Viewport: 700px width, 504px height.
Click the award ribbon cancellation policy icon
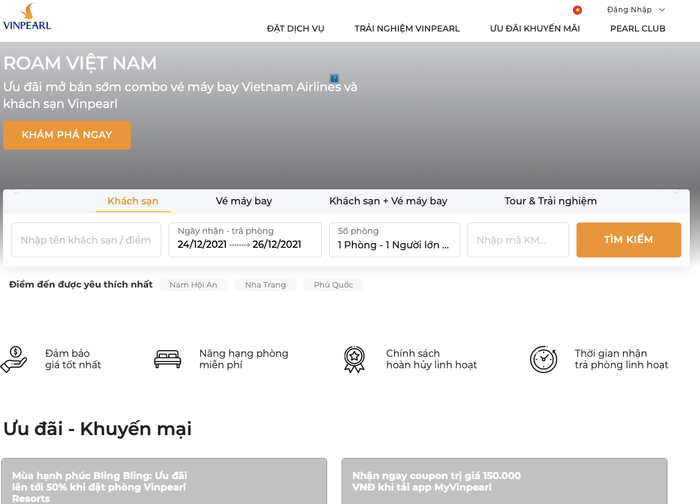pyautogui.click(x=354, y=359)
